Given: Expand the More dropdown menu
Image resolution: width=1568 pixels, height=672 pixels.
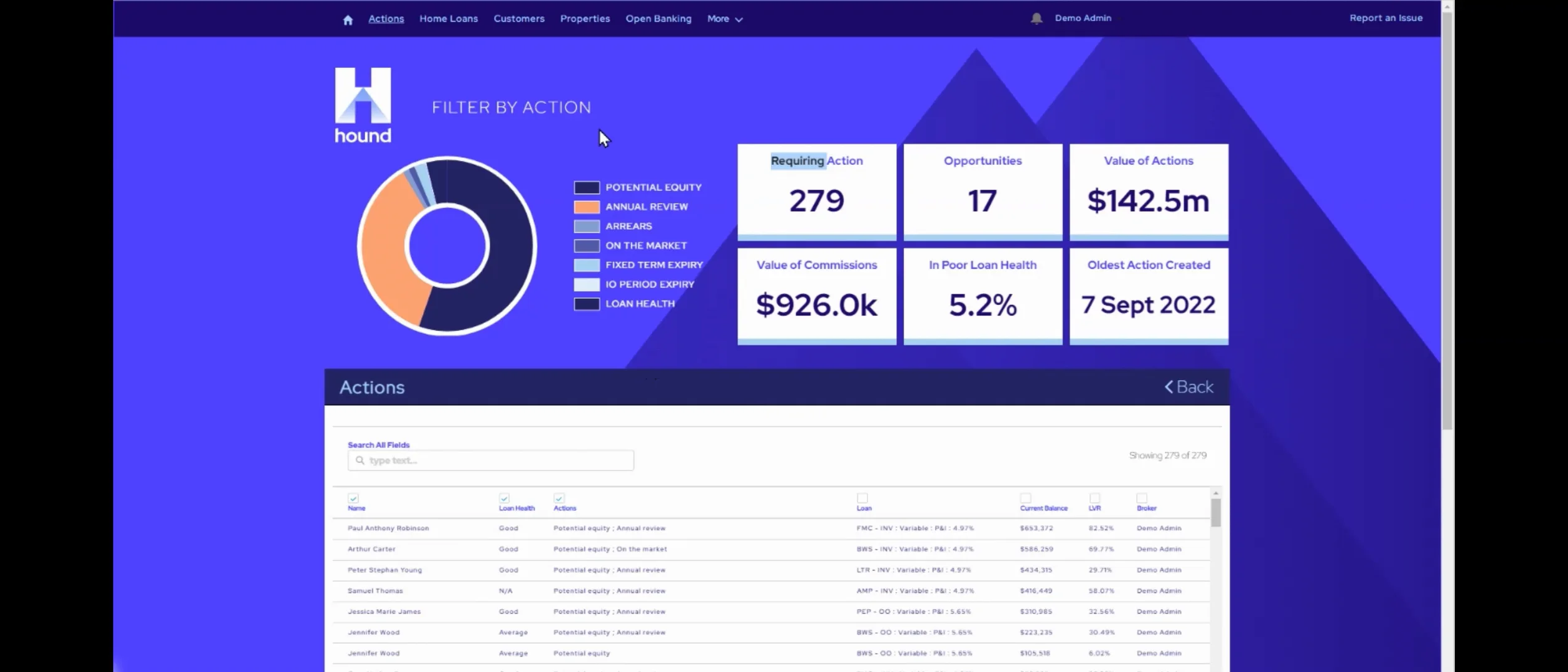Looking at the screenshot, I should pyautogui.click(x=725, y=19).
